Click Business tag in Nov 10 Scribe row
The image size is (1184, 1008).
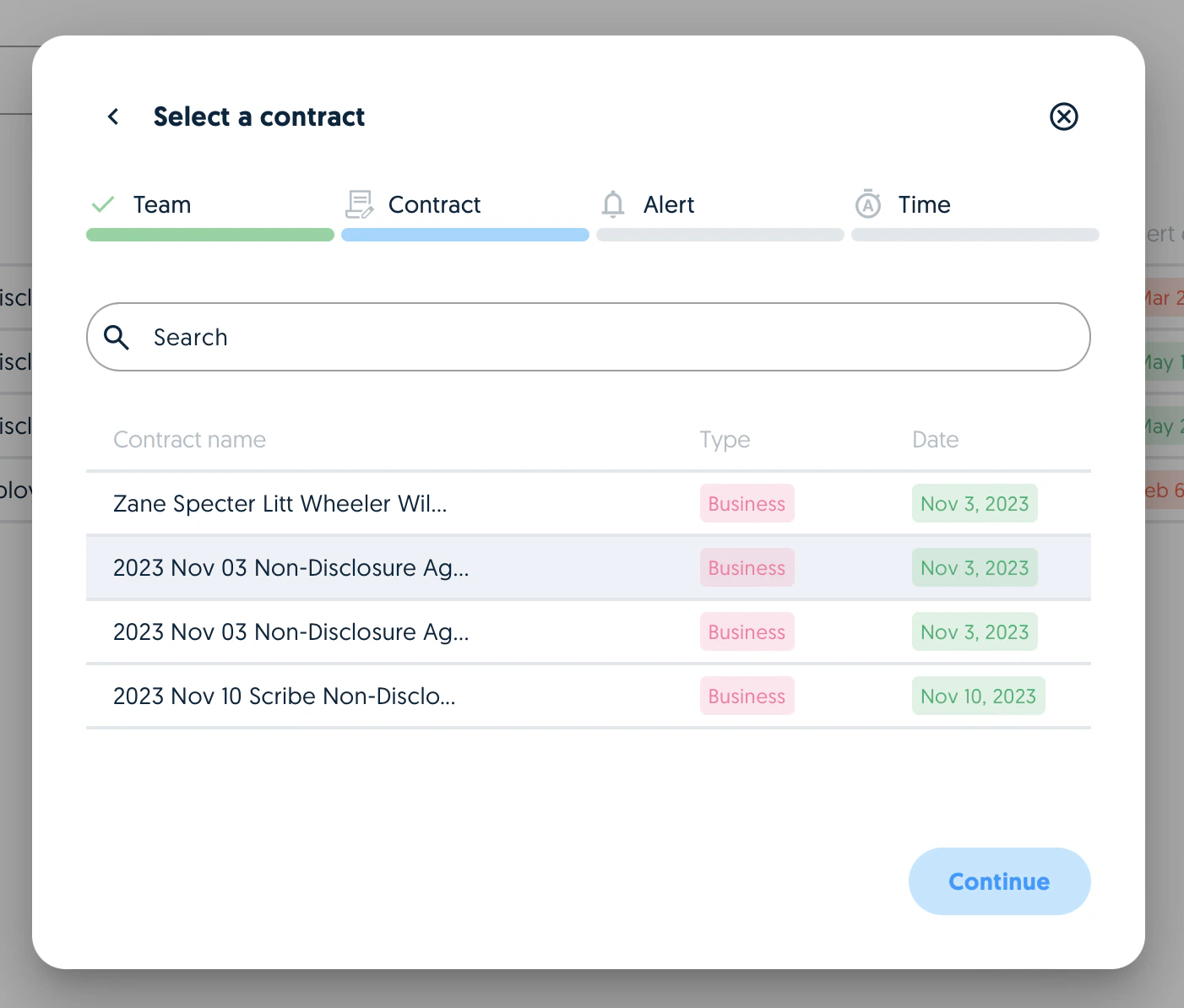[747, 696]
